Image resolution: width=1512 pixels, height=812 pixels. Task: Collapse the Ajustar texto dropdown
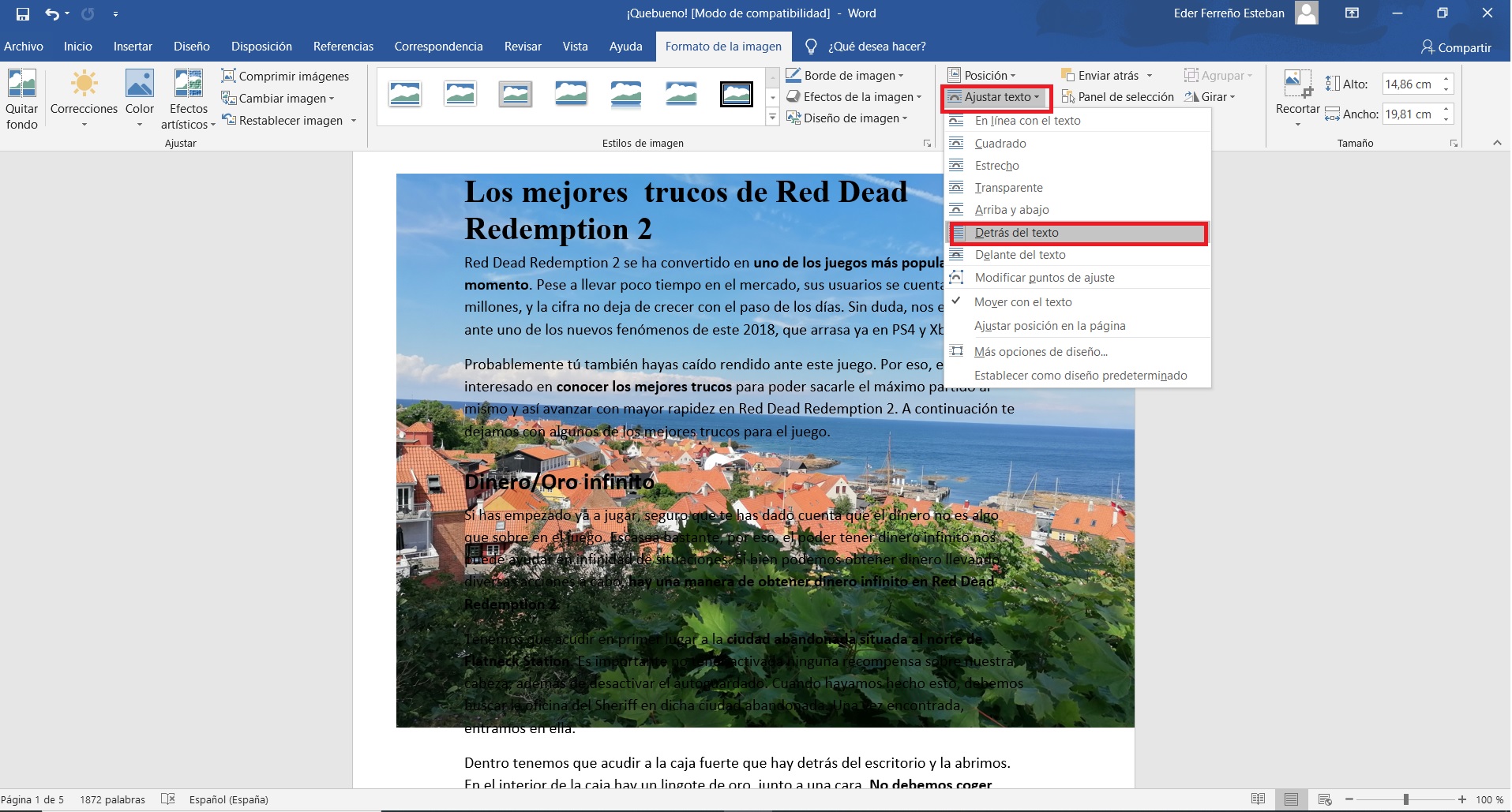[995, 97]
